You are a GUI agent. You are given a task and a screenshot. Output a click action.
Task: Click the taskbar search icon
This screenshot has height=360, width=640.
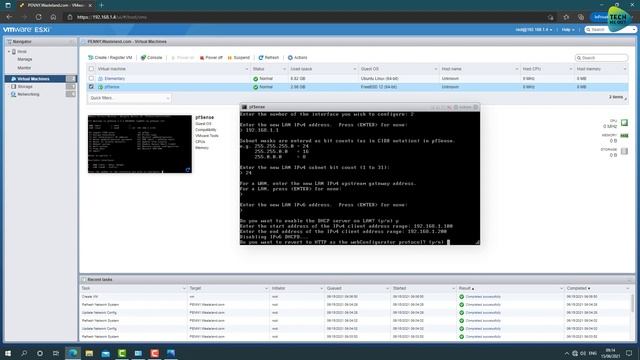pyautogui.click(x=24, y=353)
